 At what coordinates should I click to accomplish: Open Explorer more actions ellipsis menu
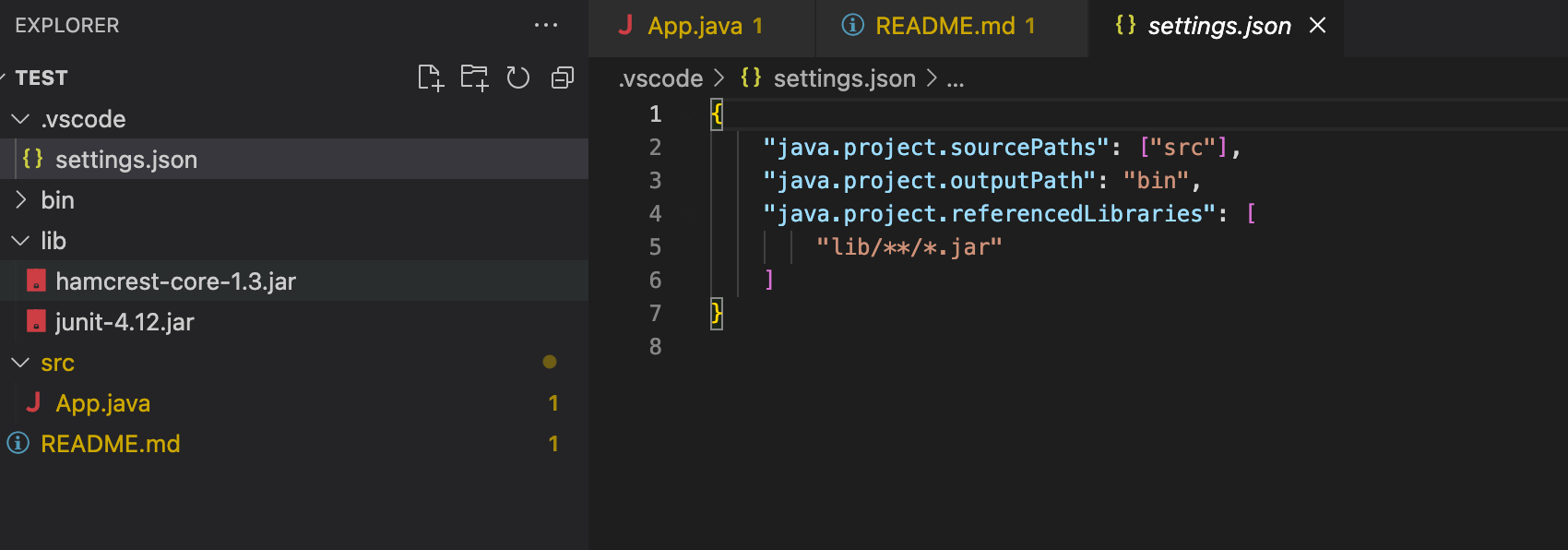tap(546, 25)
